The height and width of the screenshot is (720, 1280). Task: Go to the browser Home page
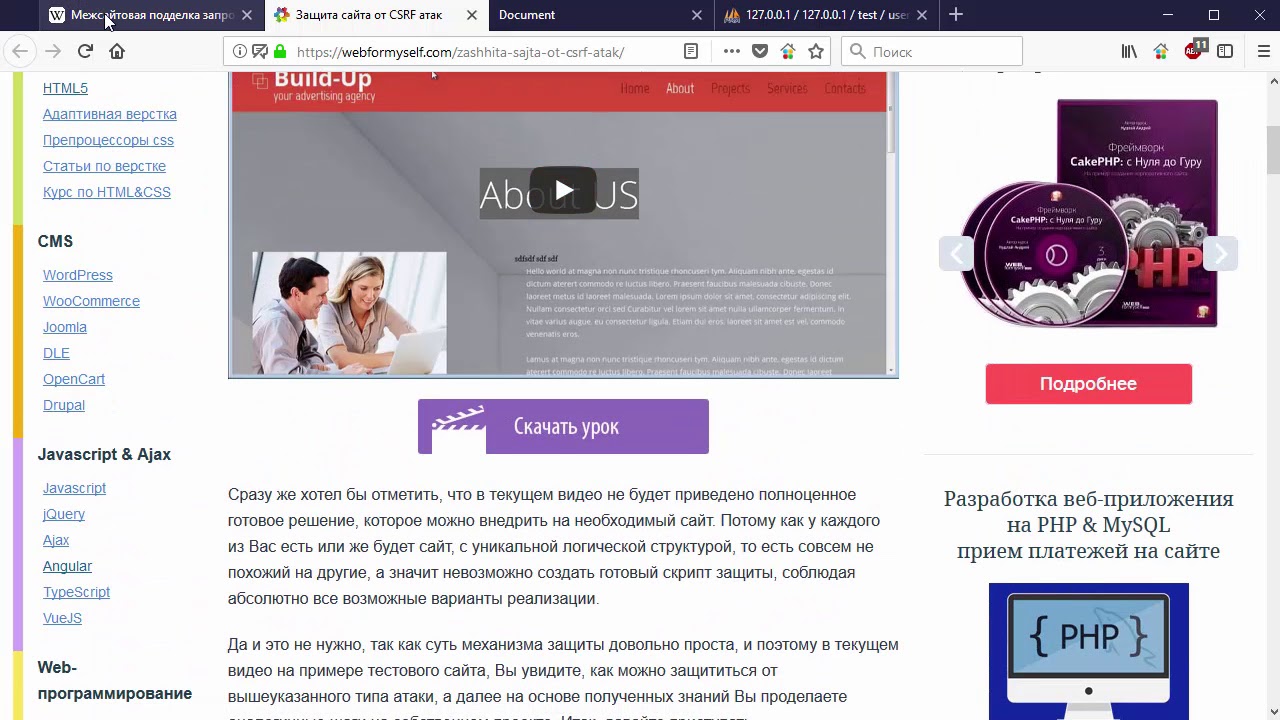coord(117,52)
